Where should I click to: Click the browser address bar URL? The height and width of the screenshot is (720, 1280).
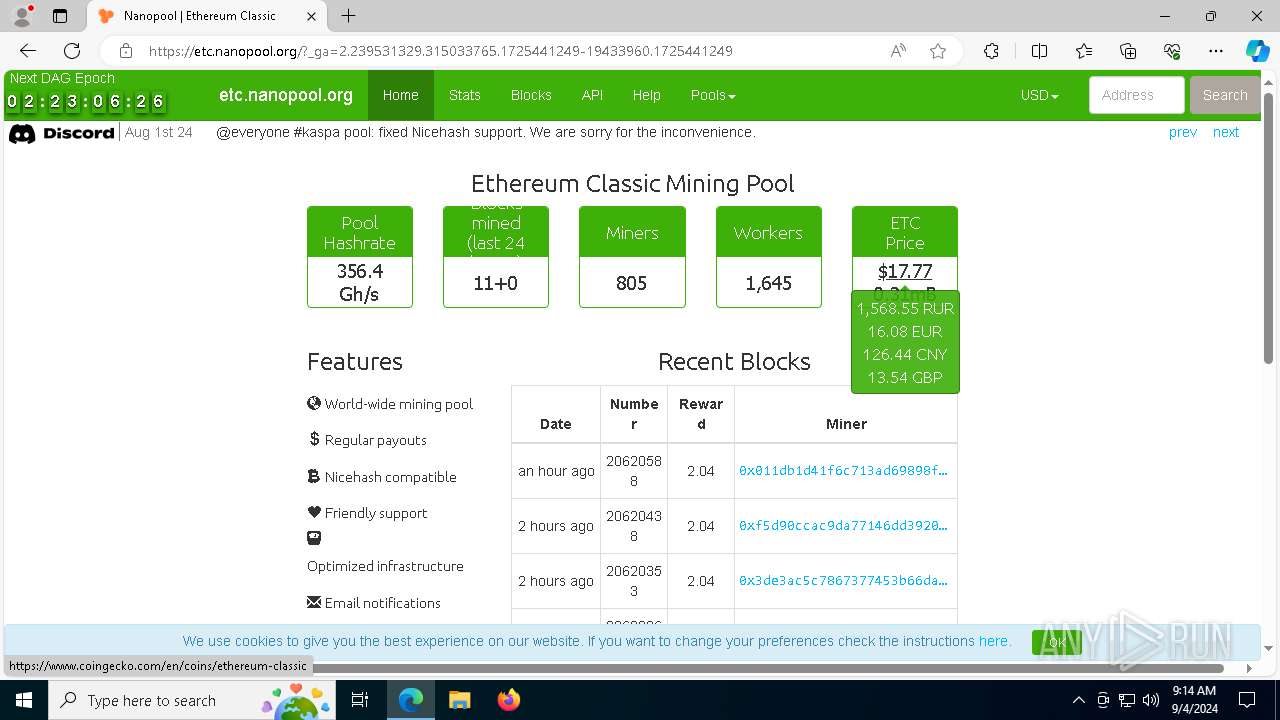(440, 51)
